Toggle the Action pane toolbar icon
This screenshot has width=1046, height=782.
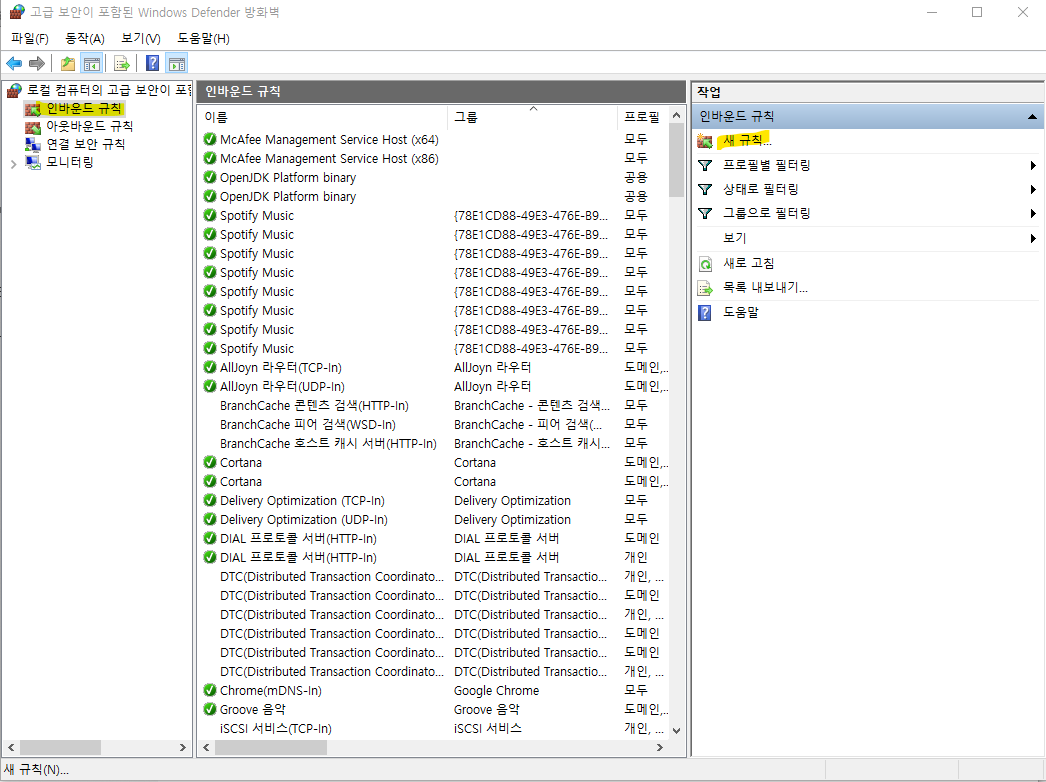coord(177,63)
